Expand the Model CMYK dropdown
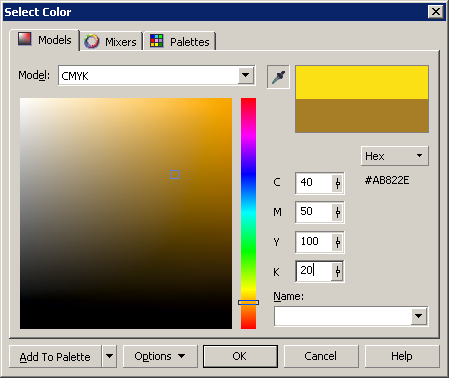The width and height of the screenshot is (449, 378). [246, 75]
